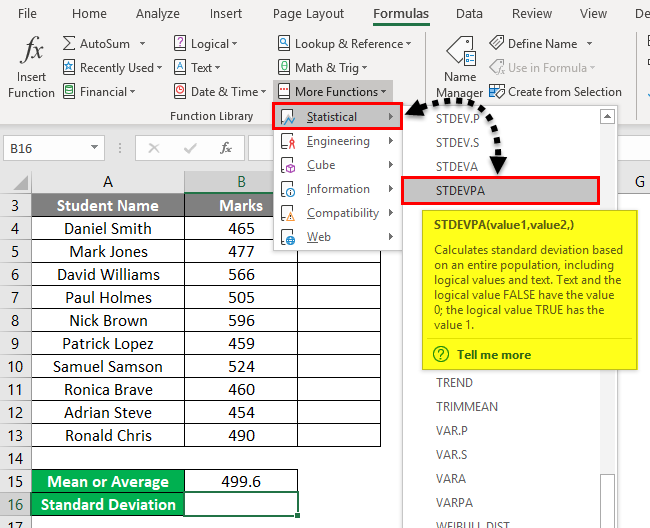Open the Logical functions icon
The height and width of the screenshot is (528, 650).
[x=180, y=44]
